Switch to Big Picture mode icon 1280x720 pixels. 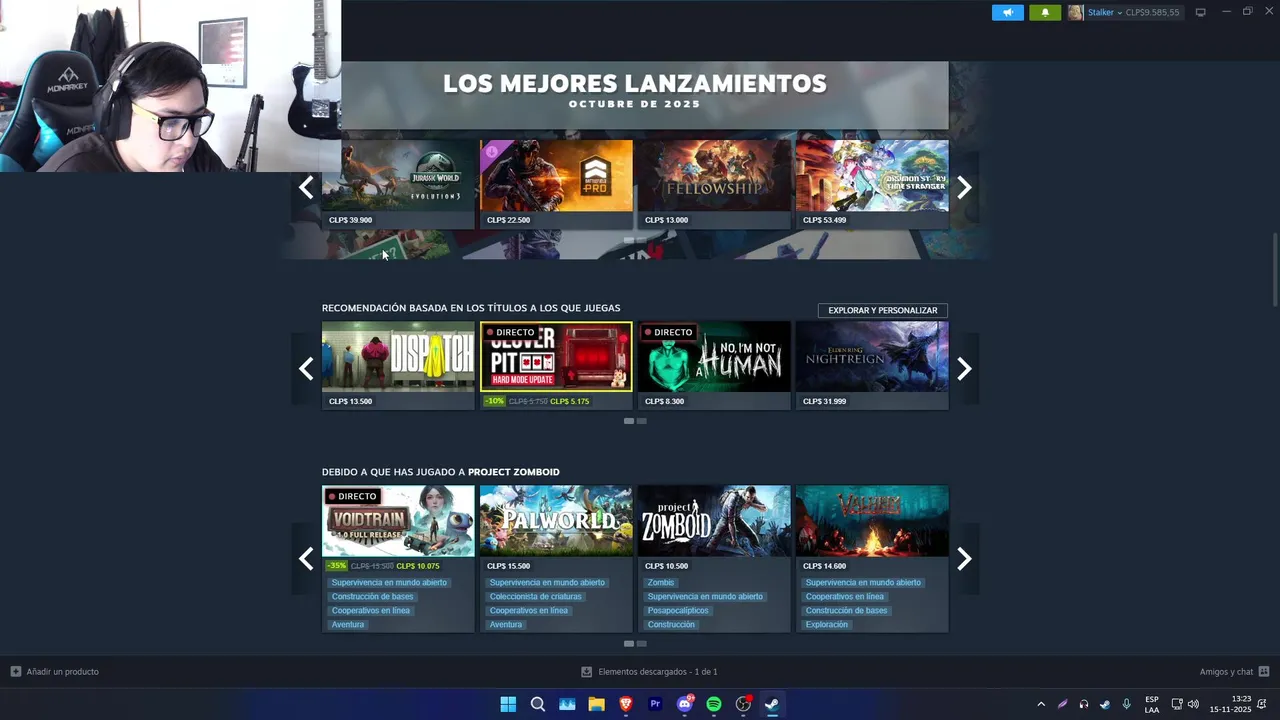(x=1200, y=12)
